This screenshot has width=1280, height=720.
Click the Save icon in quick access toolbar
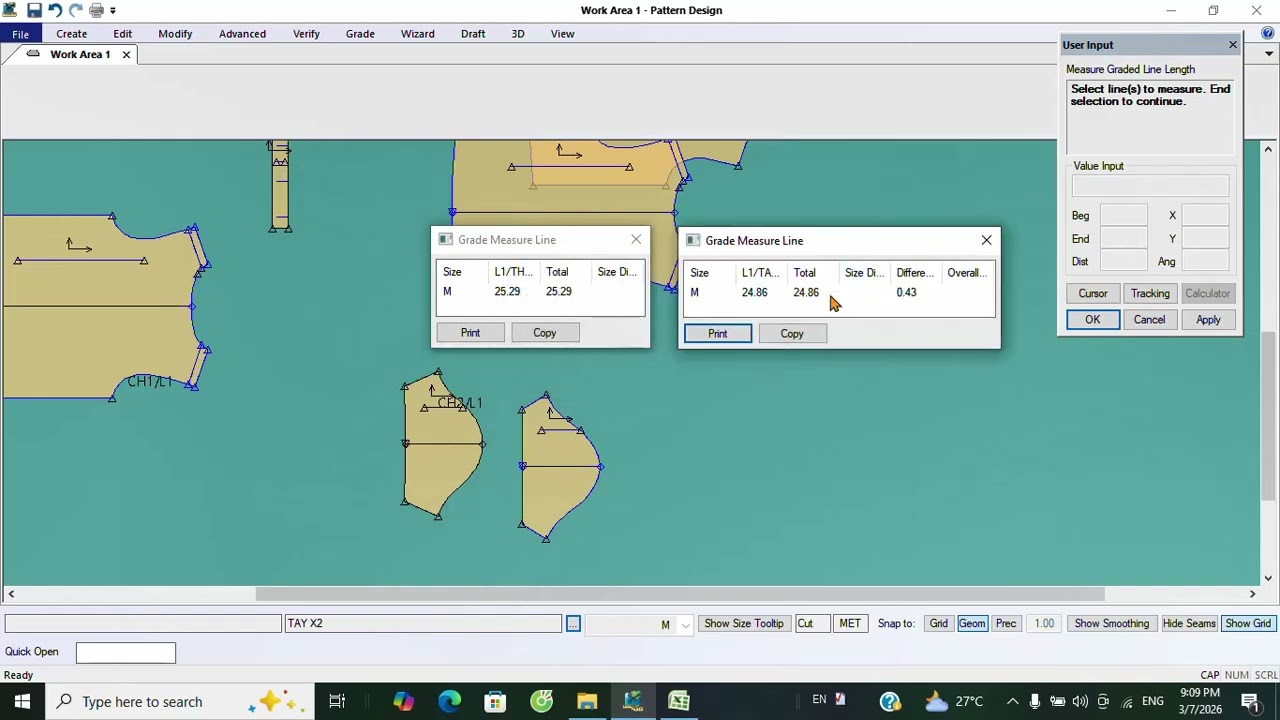[34, 10]
